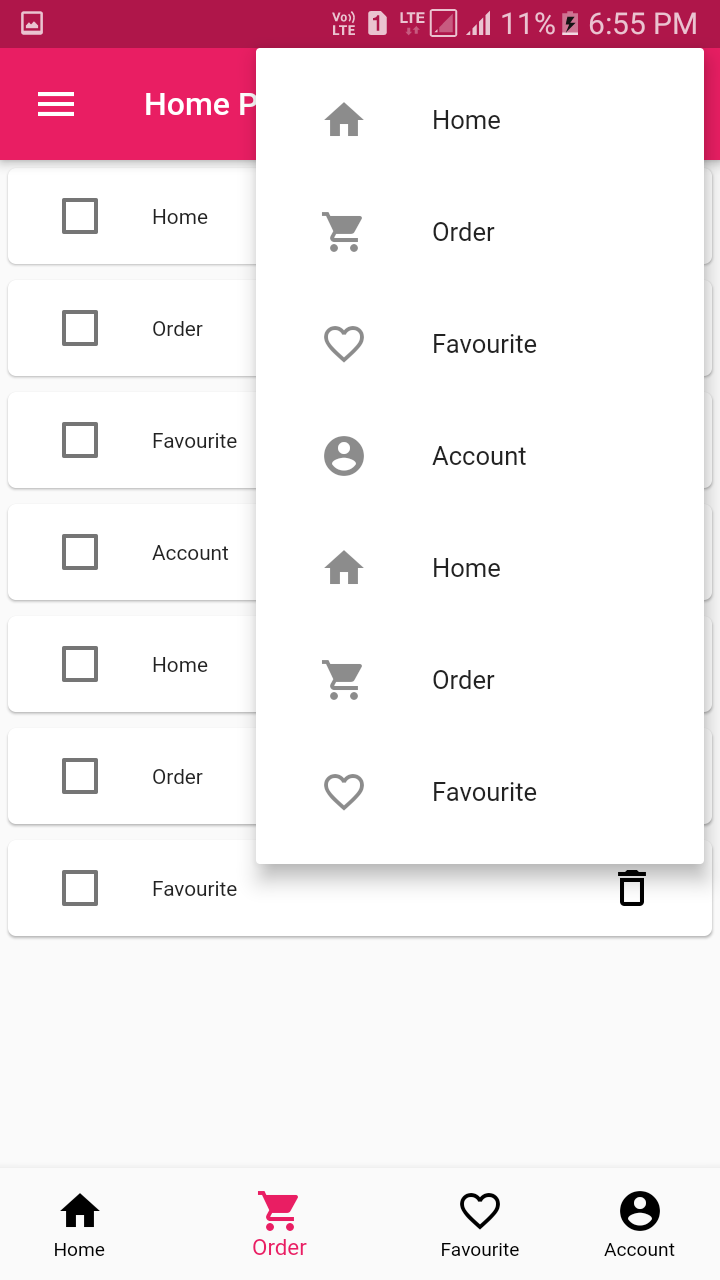
Task: Select the heart icon for Favourite
Action: (344, 343)
